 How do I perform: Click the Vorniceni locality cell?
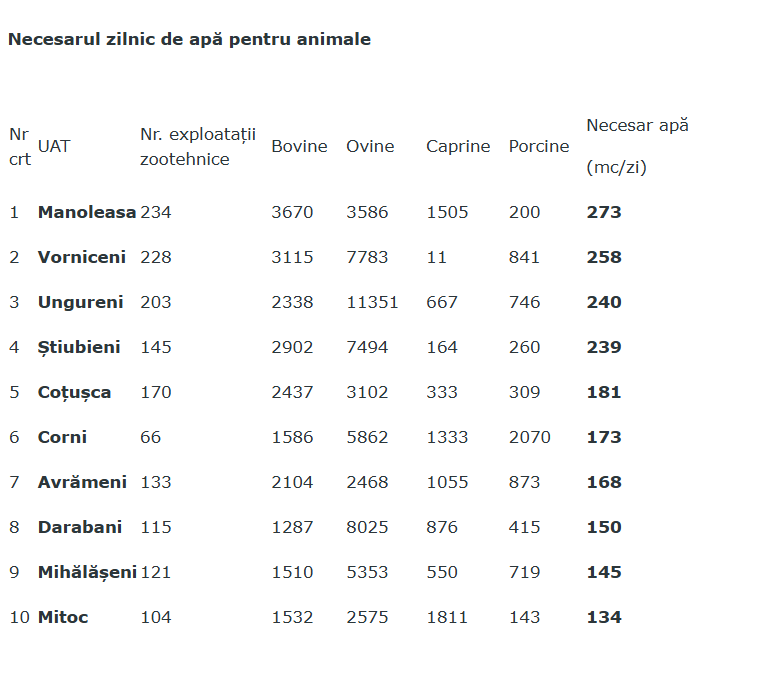pyautogui.click(x=82, y=257)
